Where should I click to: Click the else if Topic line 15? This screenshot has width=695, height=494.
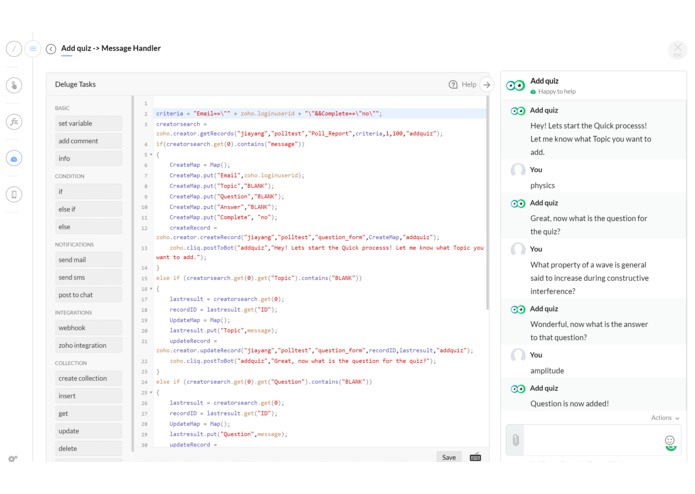tap(259, 278)
